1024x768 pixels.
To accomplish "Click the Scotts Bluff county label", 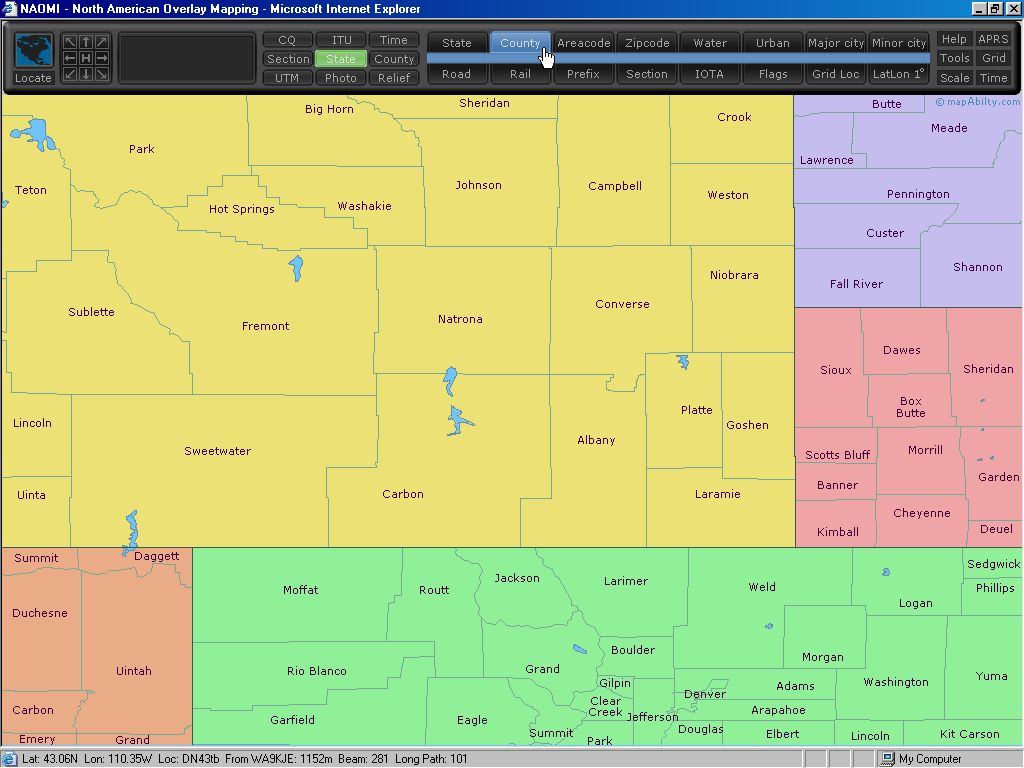I will [837, 455].
